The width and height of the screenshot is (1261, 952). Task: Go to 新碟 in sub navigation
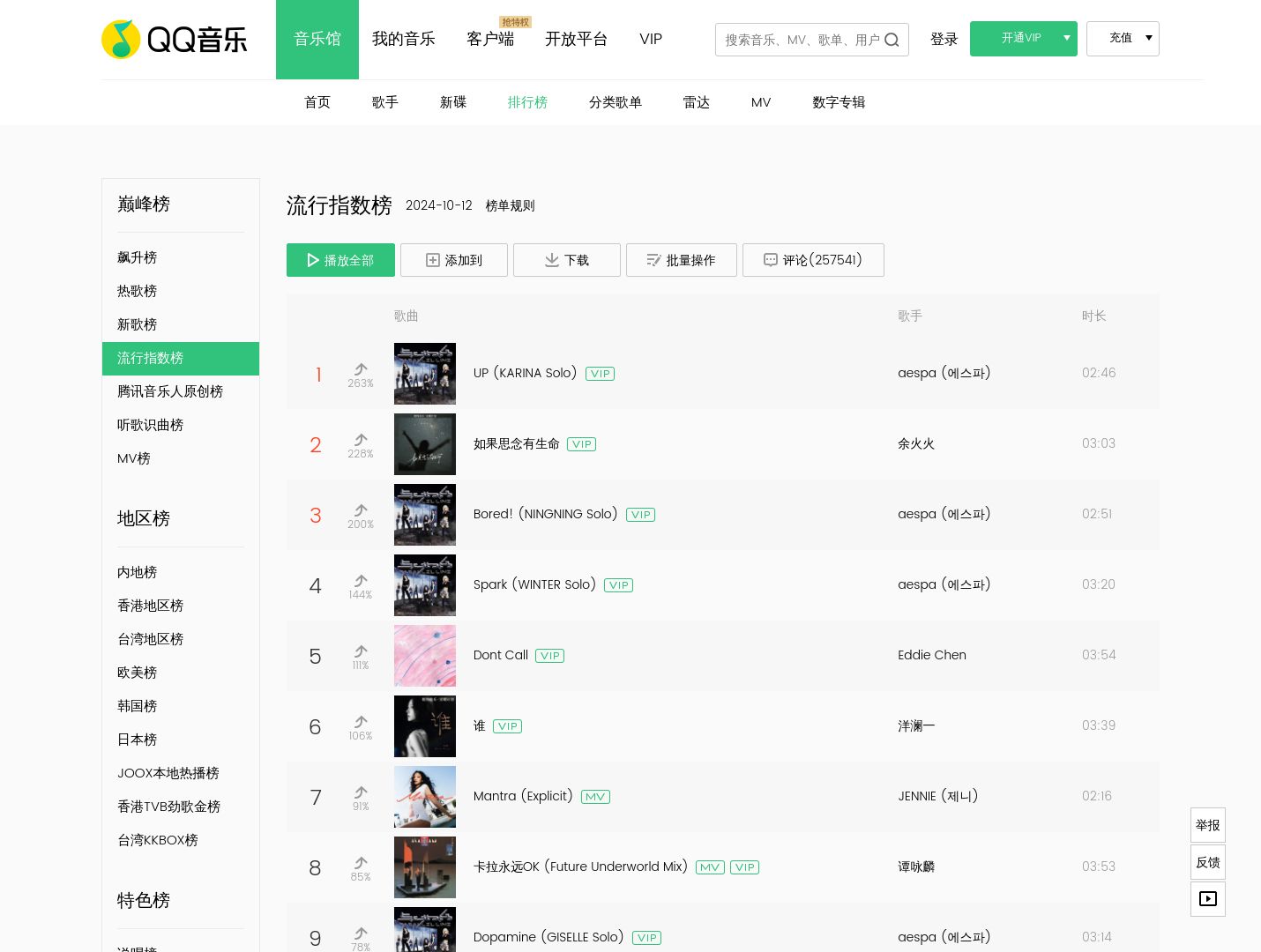tap(453, 102)
